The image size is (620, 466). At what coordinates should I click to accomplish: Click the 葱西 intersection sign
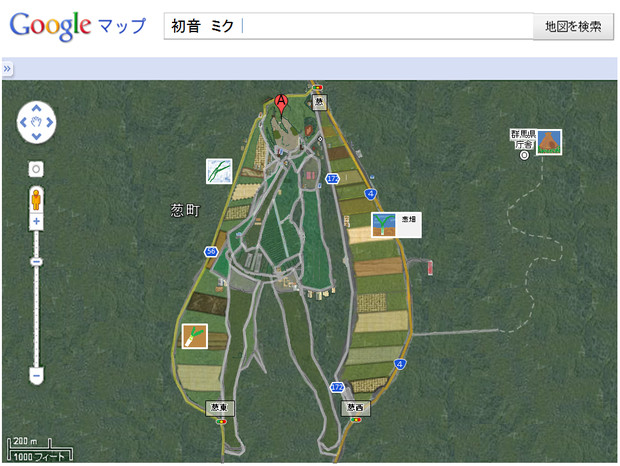[x=355, y=408]
